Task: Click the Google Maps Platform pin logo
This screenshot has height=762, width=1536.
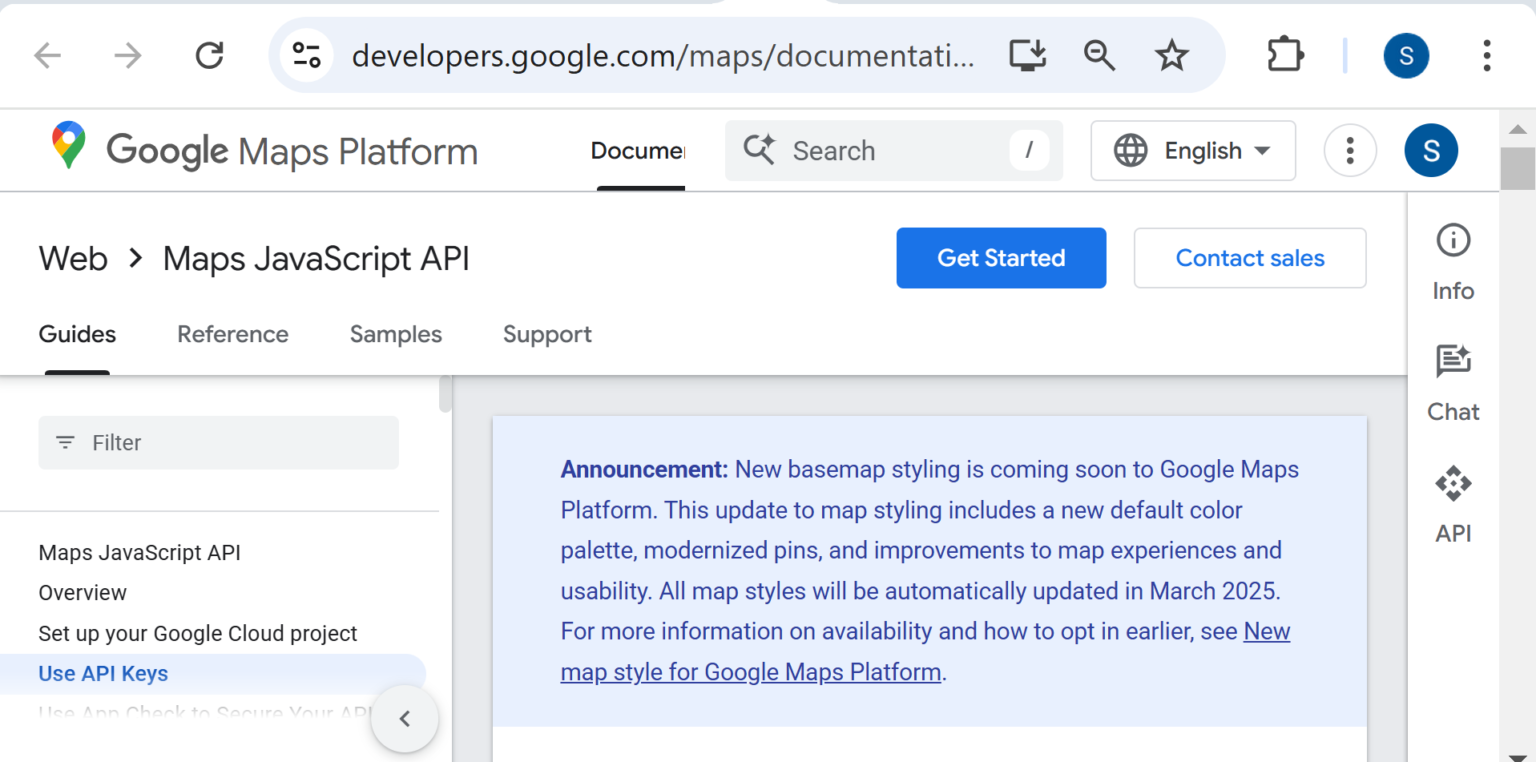Action: coord(67,150)
